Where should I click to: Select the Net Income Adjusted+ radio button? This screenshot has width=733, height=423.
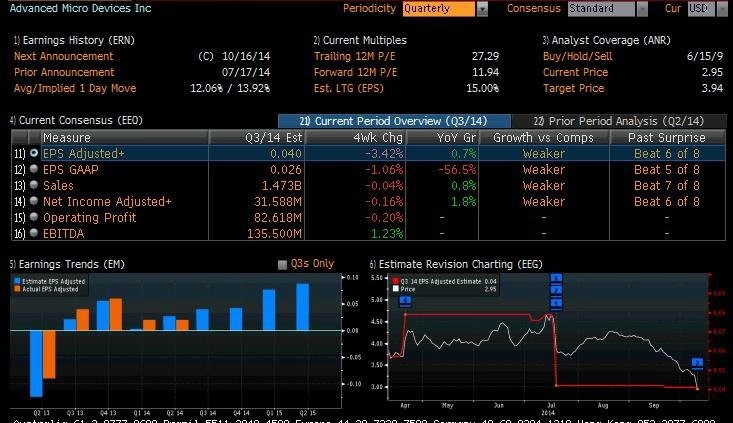(34, 201)
